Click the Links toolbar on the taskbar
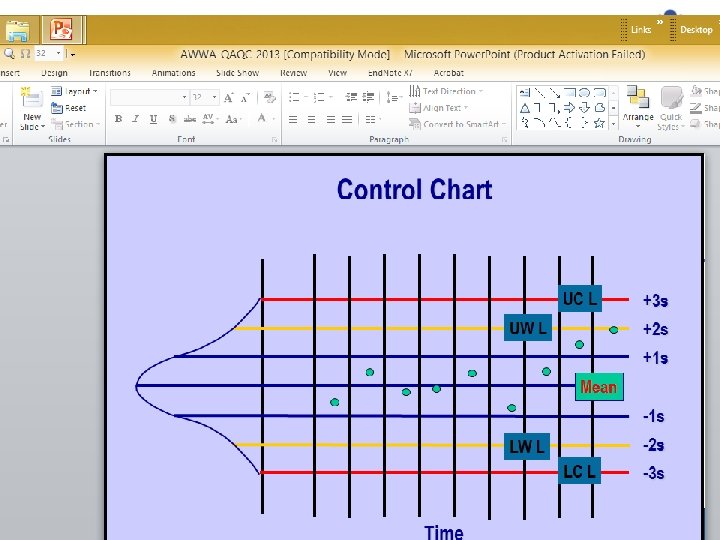The image size is (720, 540). 641,30
